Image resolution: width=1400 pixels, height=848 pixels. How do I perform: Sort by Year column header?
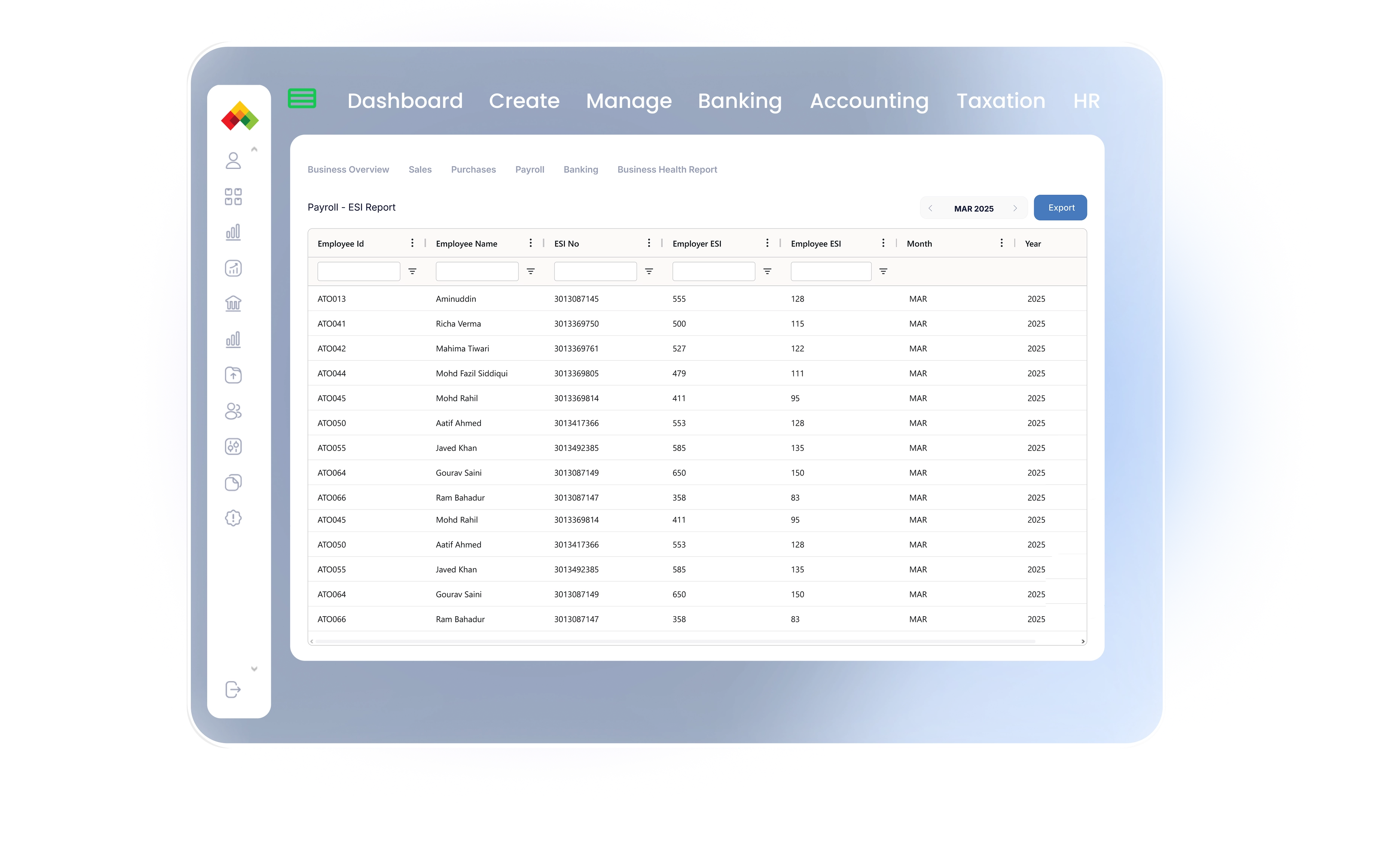click(1033, 244)
